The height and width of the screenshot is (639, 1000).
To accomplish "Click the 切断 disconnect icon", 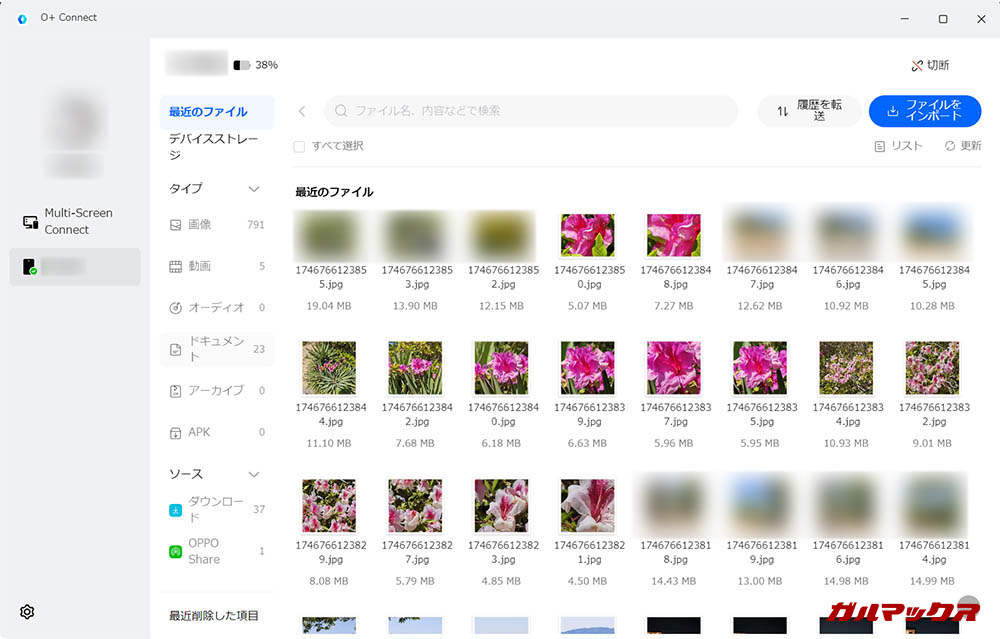I will pyautogui.click(x=917, y=66).
